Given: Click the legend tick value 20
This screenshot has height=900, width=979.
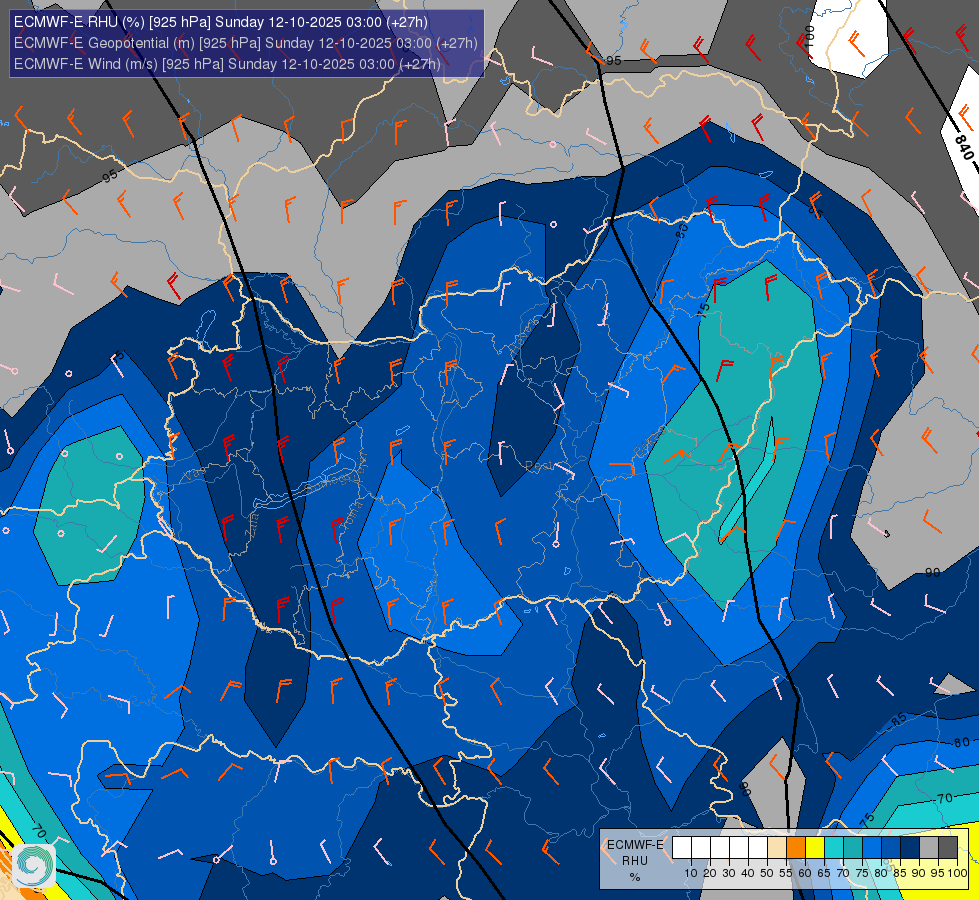Looking at the screenshot, I should pos(710,873).
